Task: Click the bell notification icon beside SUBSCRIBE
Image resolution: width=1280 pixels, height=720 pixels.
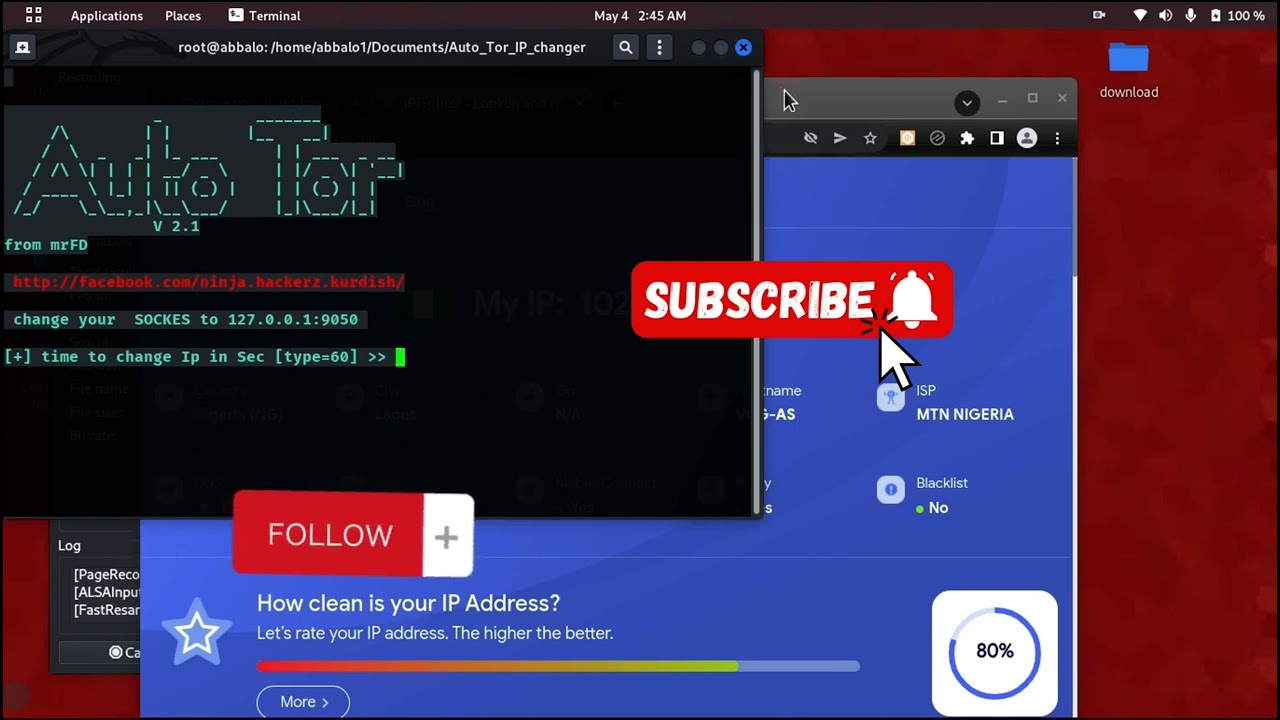Action: [913, 299]
